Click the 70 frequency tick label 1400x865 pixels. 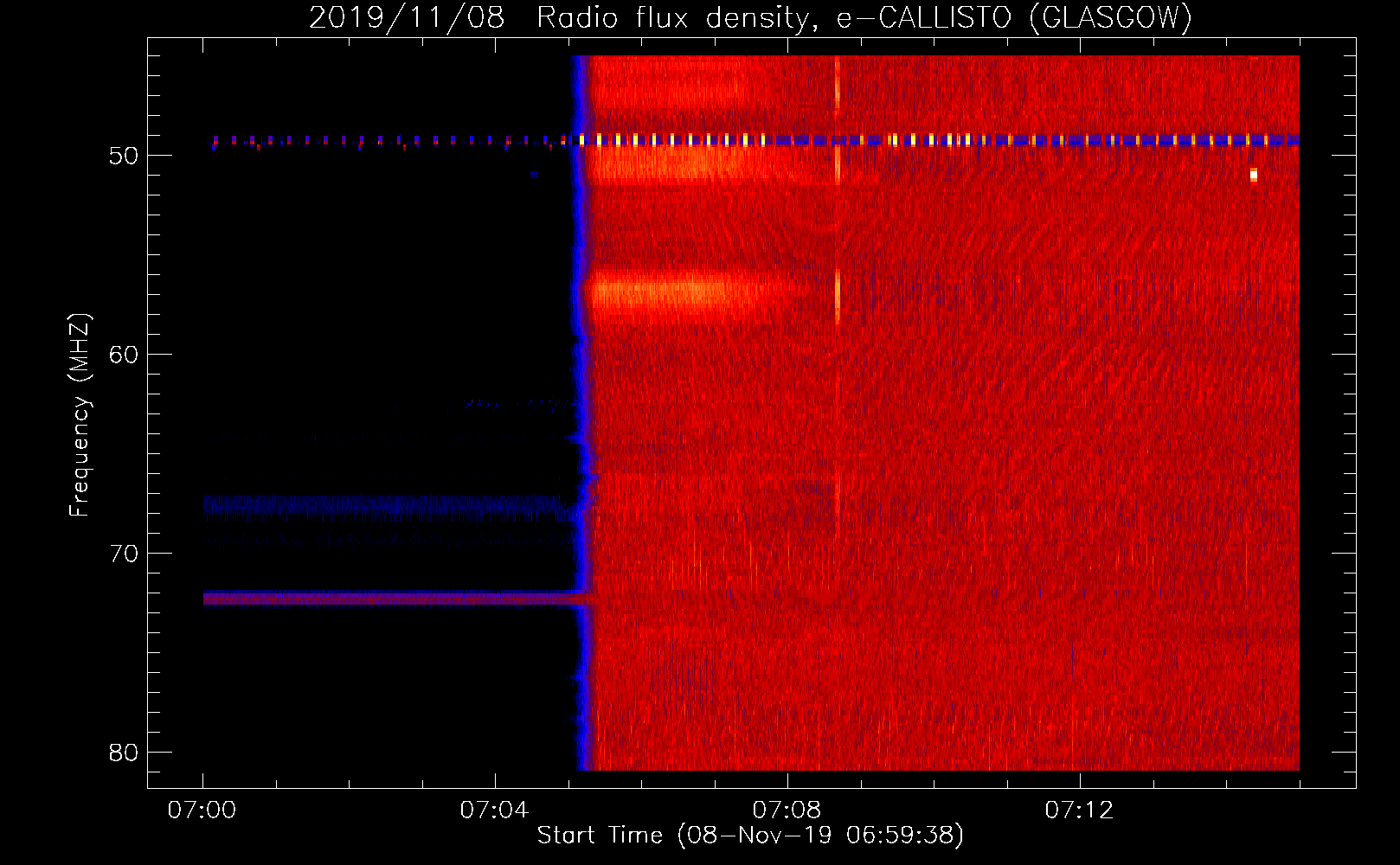click(124, 554)
